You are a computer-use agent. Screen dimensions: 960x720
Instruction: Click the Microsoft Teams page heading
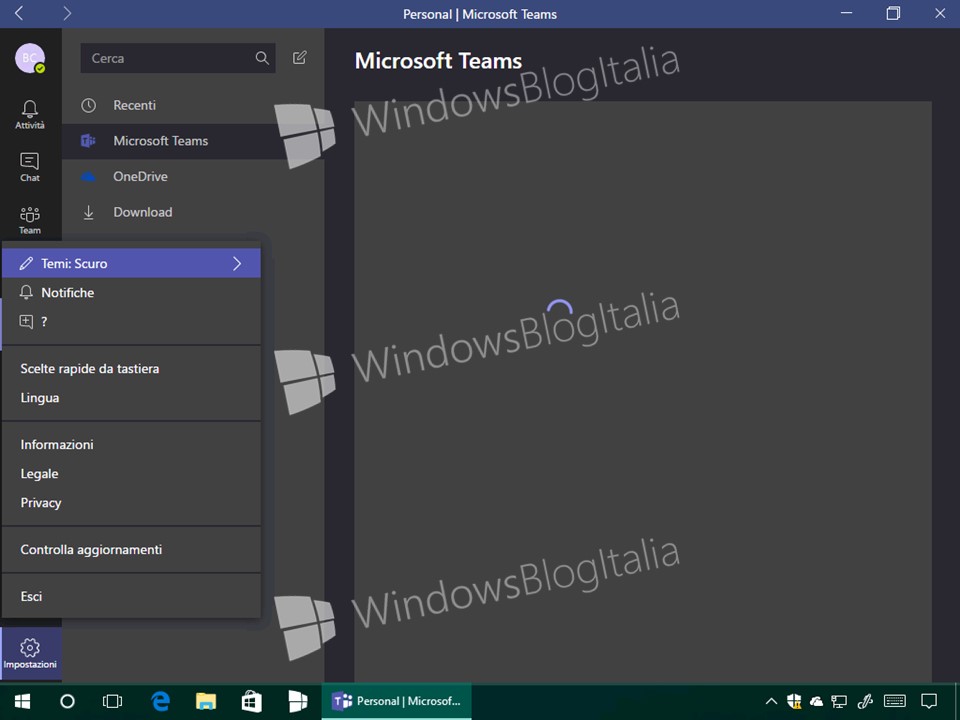tap(438, 61)
